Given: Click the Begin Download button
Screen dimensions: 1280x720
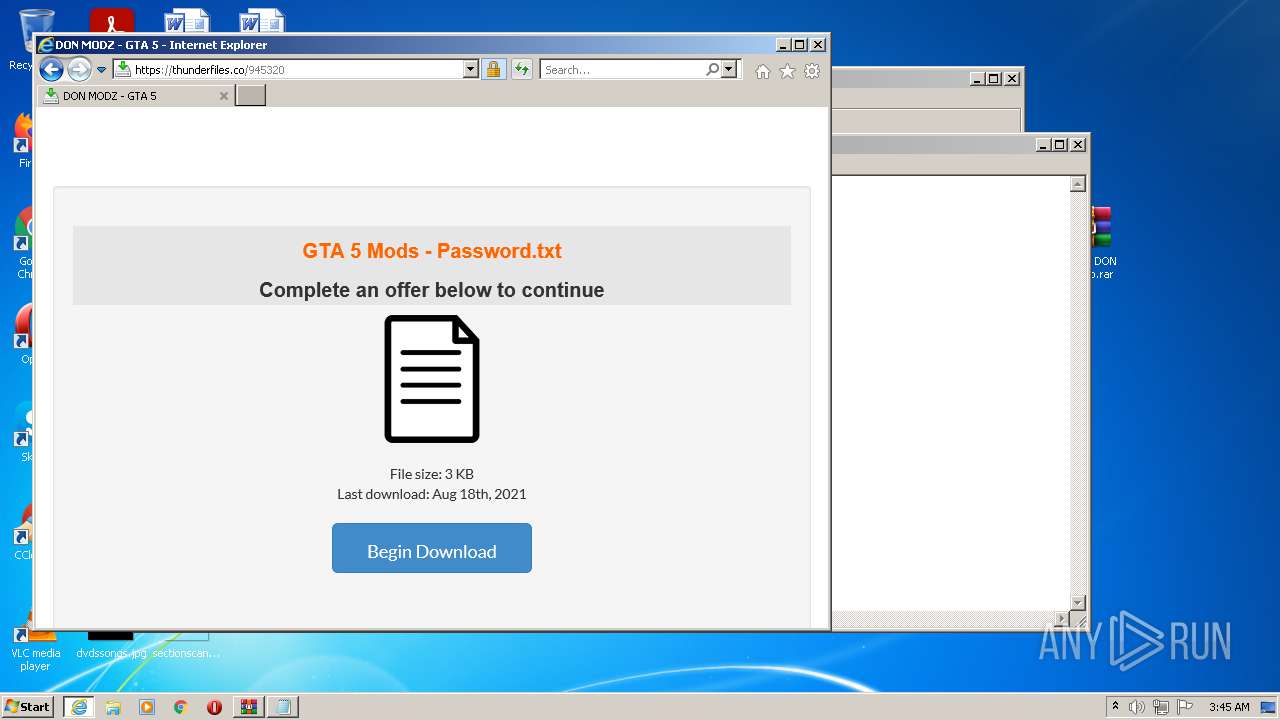Looking at the screenshot, I should pyautogui.click(x=432, y=548).
